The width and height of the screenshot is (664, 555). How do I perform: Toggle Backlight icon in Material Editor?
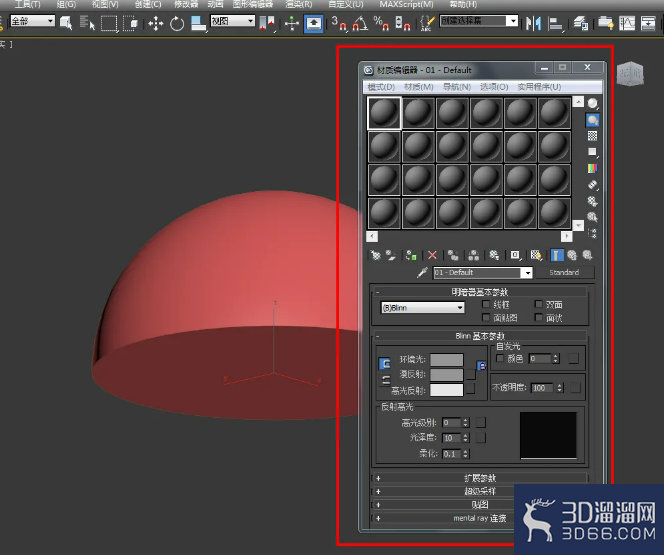[592, 120]
